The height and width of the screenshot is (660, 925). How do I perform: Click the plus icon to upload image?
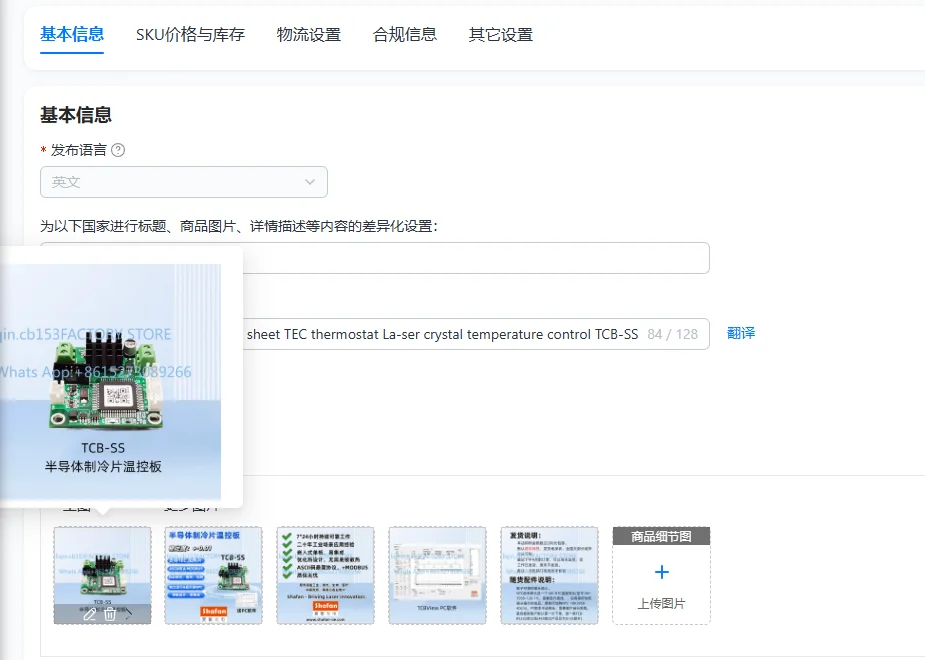(662, 572)
